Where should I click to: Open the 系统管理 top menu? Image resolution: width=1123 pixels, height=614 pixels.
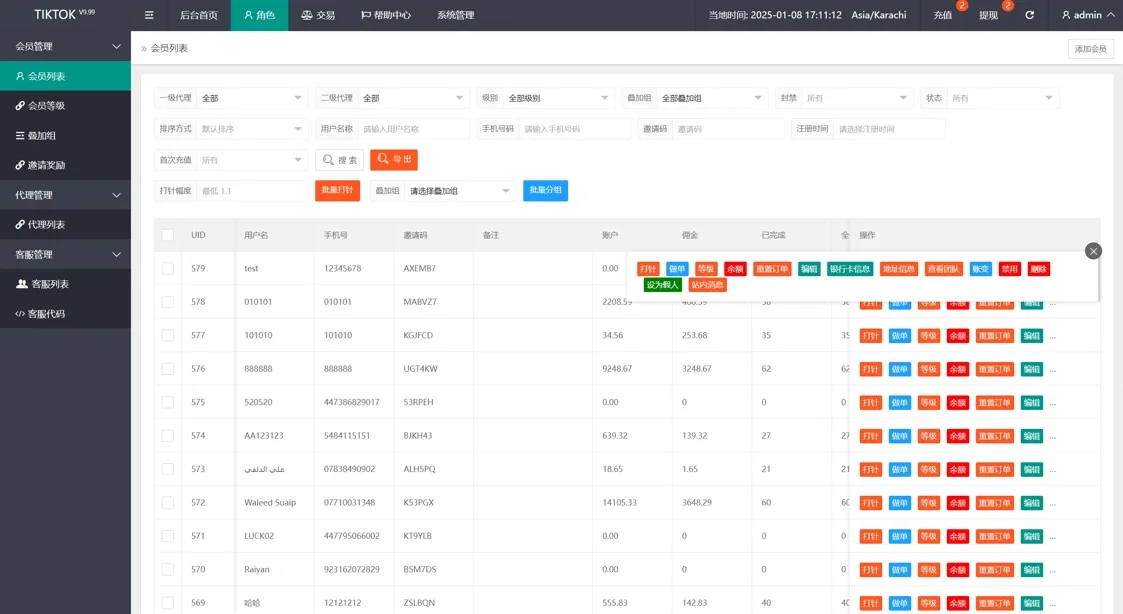tap(455, 15)
